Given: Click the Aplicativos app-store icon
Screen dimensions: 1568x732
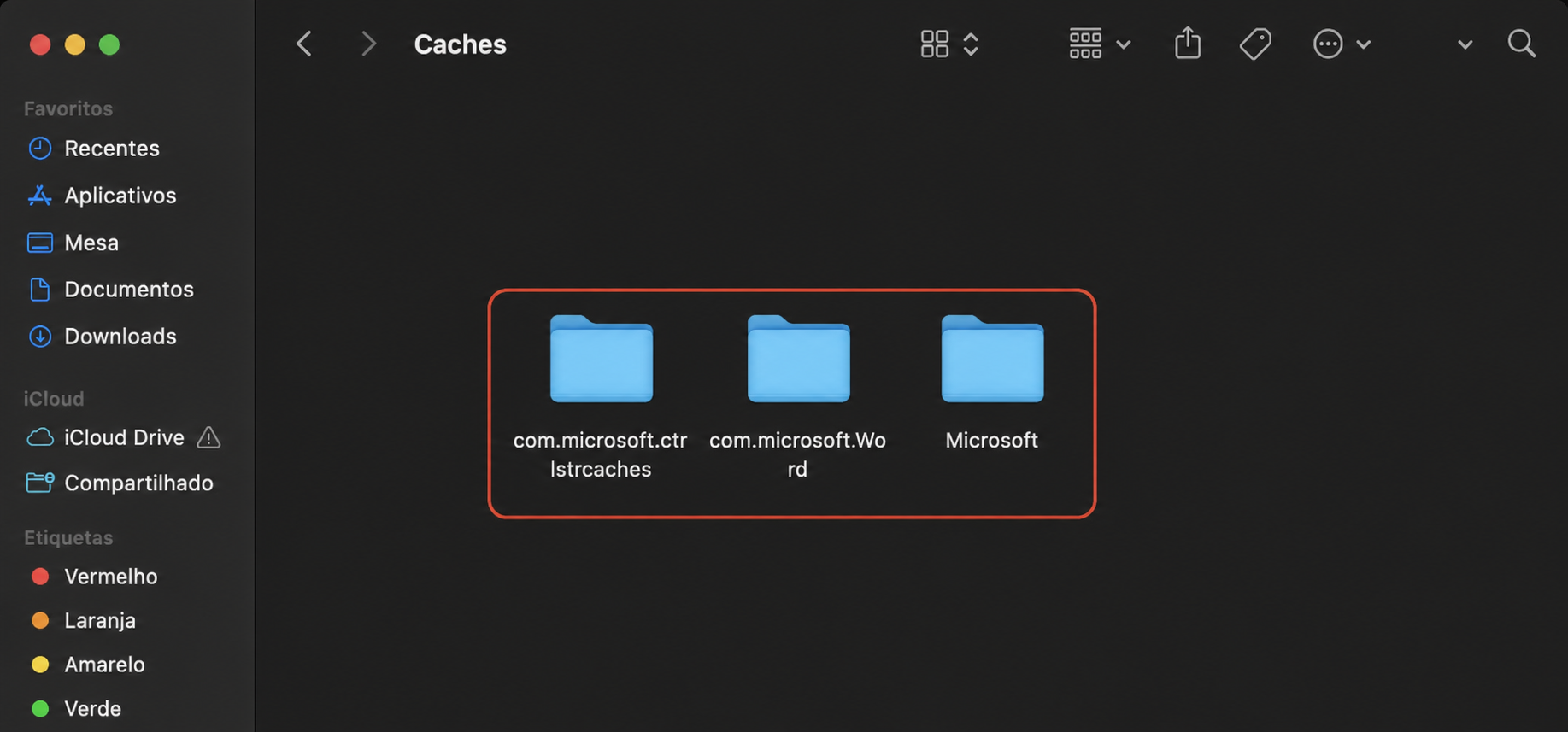Looking at the screenshot, I should 39,196.
